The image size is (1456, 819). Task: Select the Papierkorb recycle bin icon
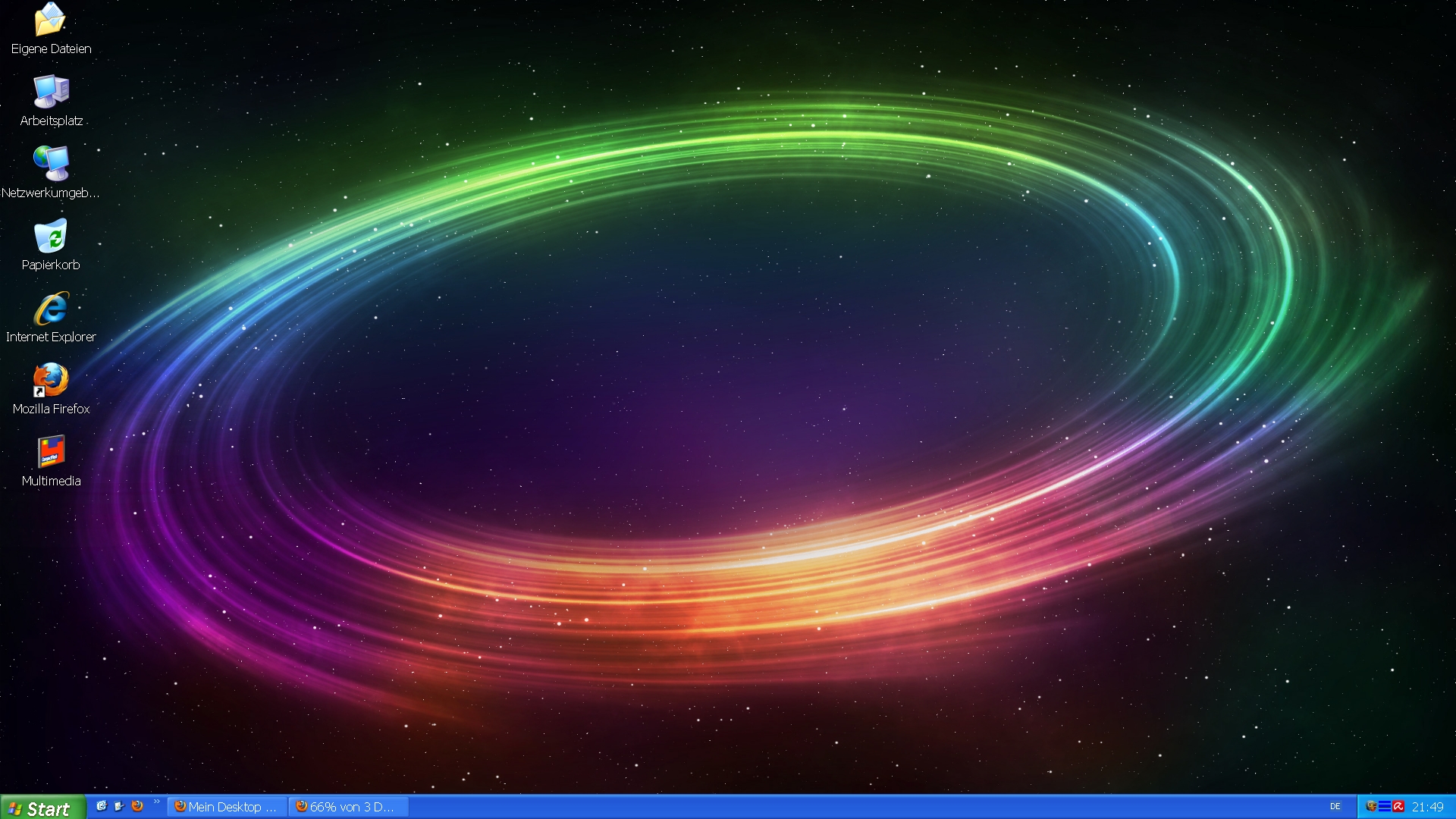[x=51, y=236]
